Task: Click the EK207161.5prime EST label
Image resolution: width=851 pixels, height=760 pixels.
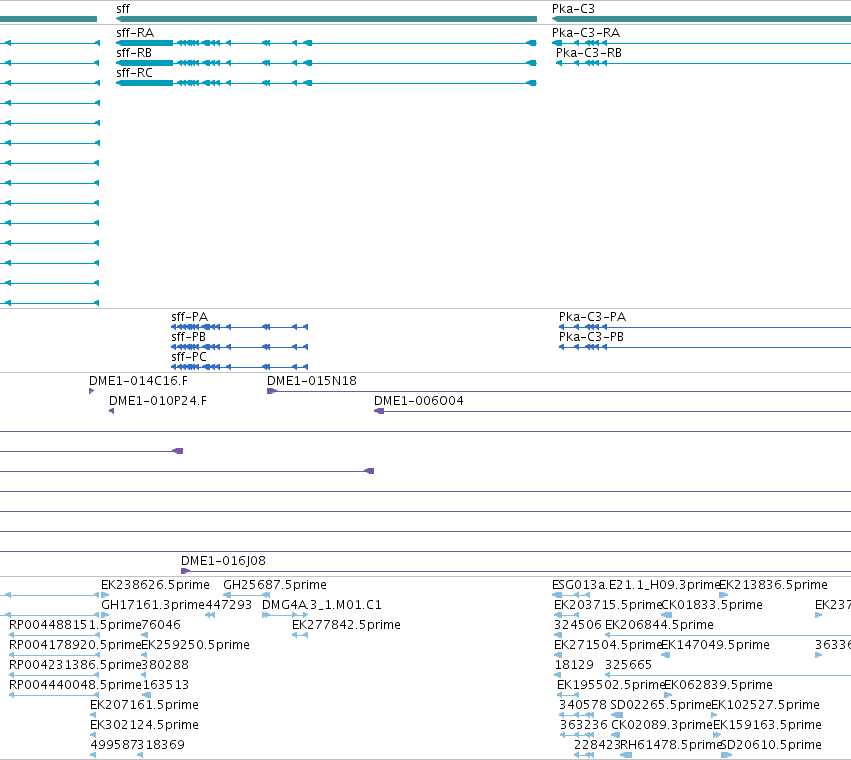Action: click(x=144, y=705)
